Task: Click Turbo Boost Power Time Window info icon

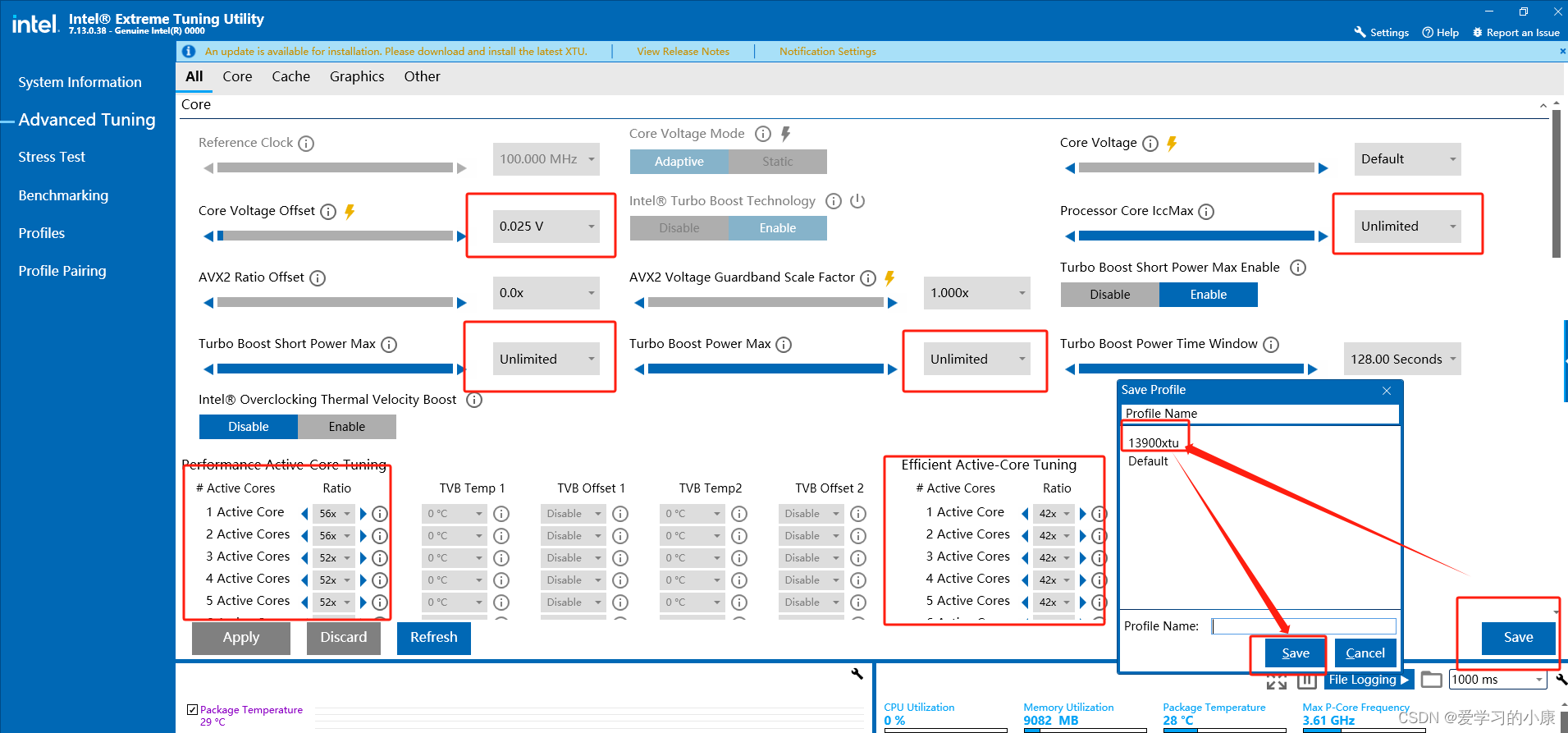Action: coord(1271,345)
